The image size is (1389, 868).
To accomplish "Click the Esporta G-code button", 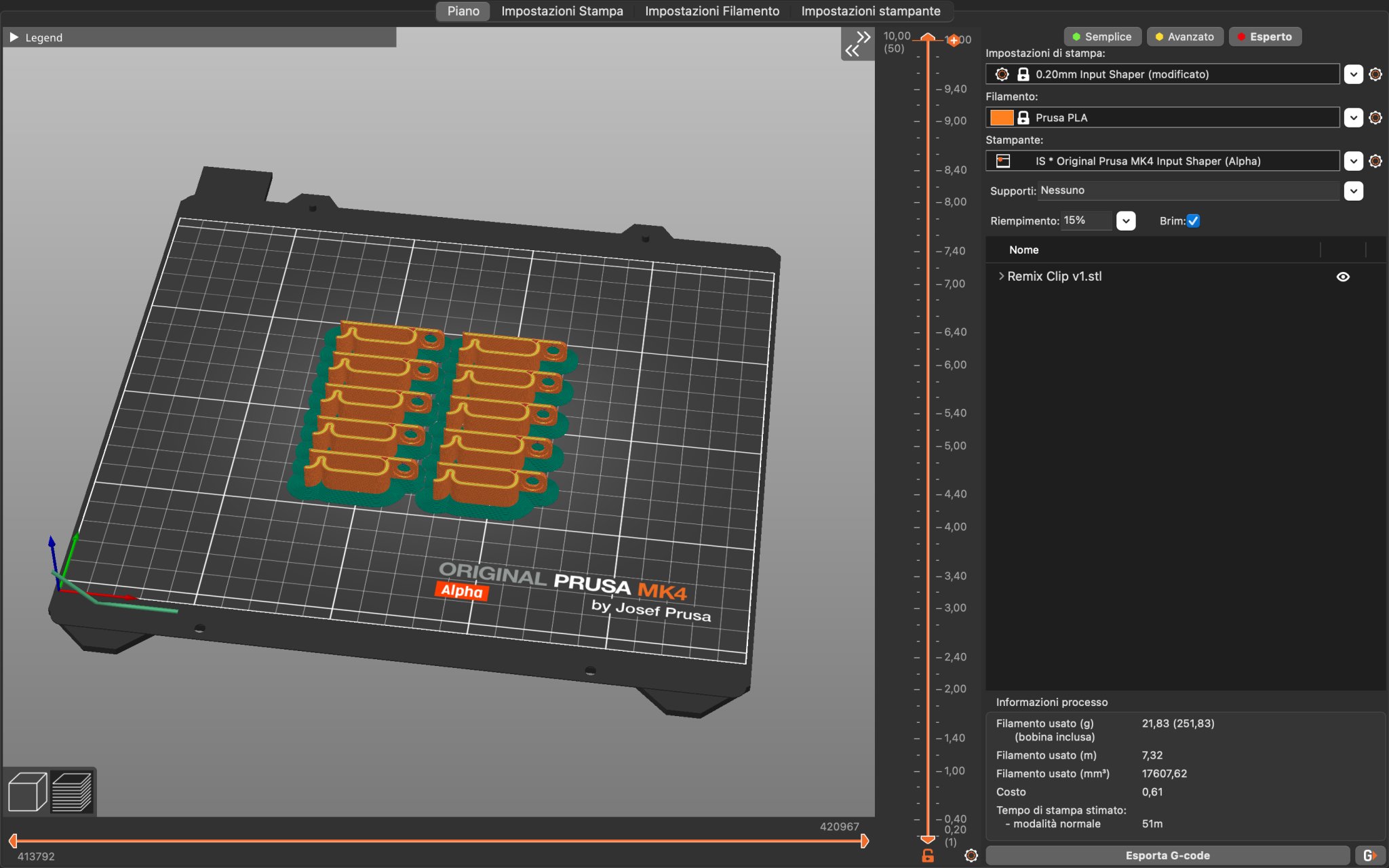I will (x=1167, y=856).
